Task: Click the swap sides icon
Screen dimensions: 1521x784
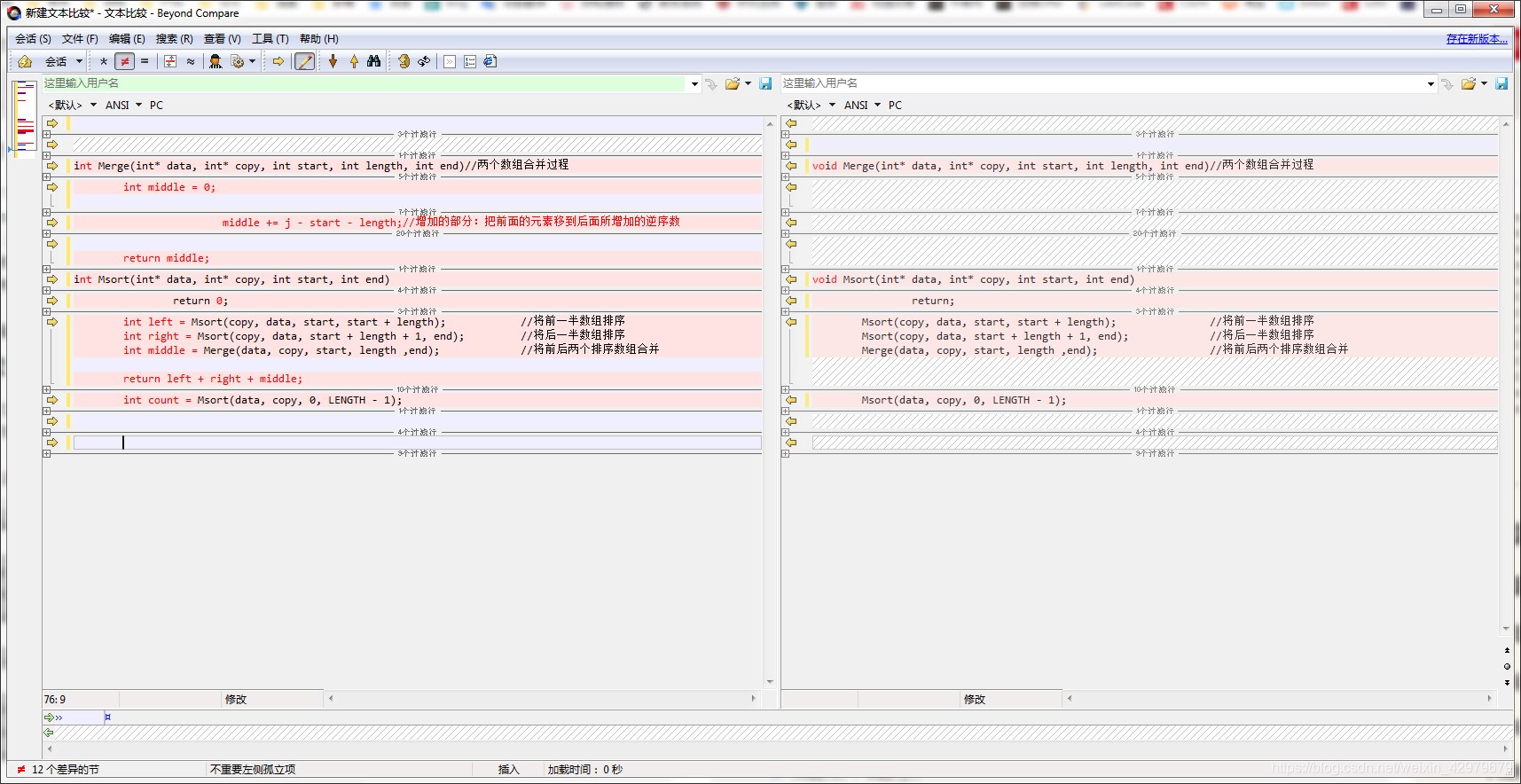Action: point(404,61)
